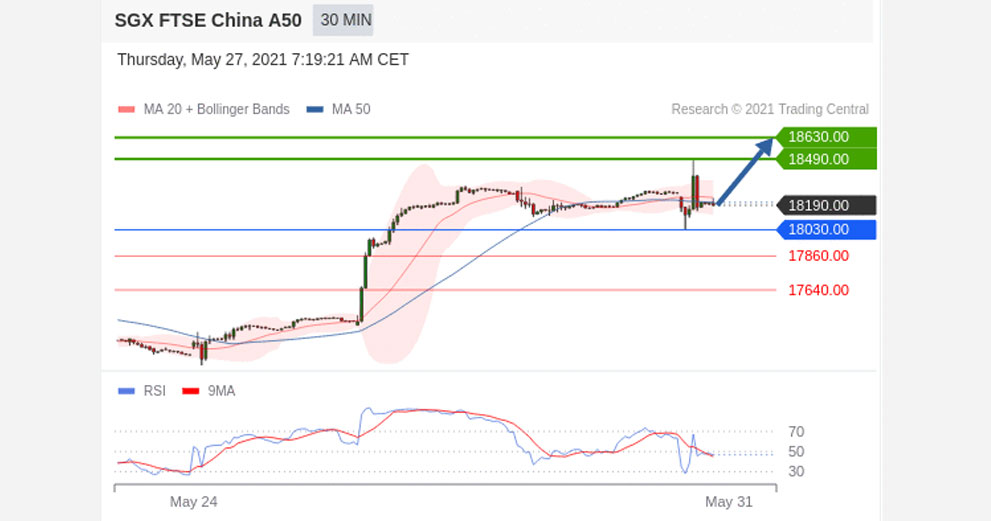Click the 30 MIN timeframe badge
Screen dimensions: 991x521
(x=343, y=20)
